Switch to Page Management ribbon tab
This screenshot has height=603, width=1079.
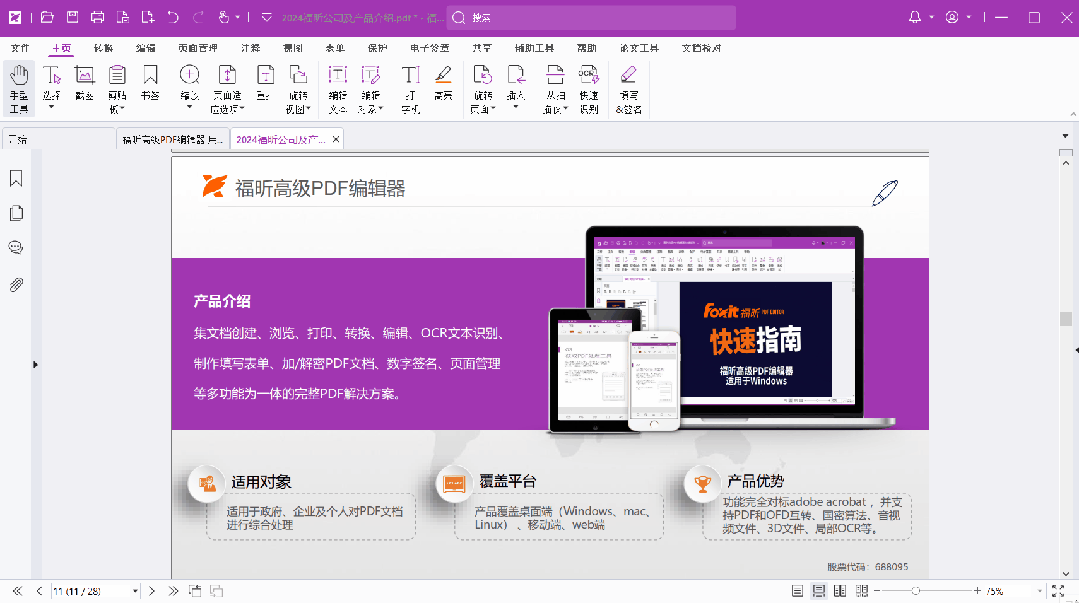pos(197,48)
